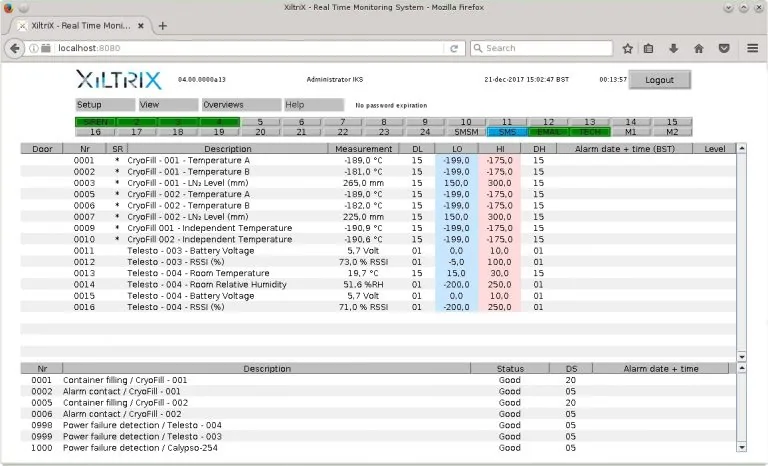Show site information icon in address bar
Image resolution: width=768 pixels, height=466 pixels.
click(x=33, y=48)
